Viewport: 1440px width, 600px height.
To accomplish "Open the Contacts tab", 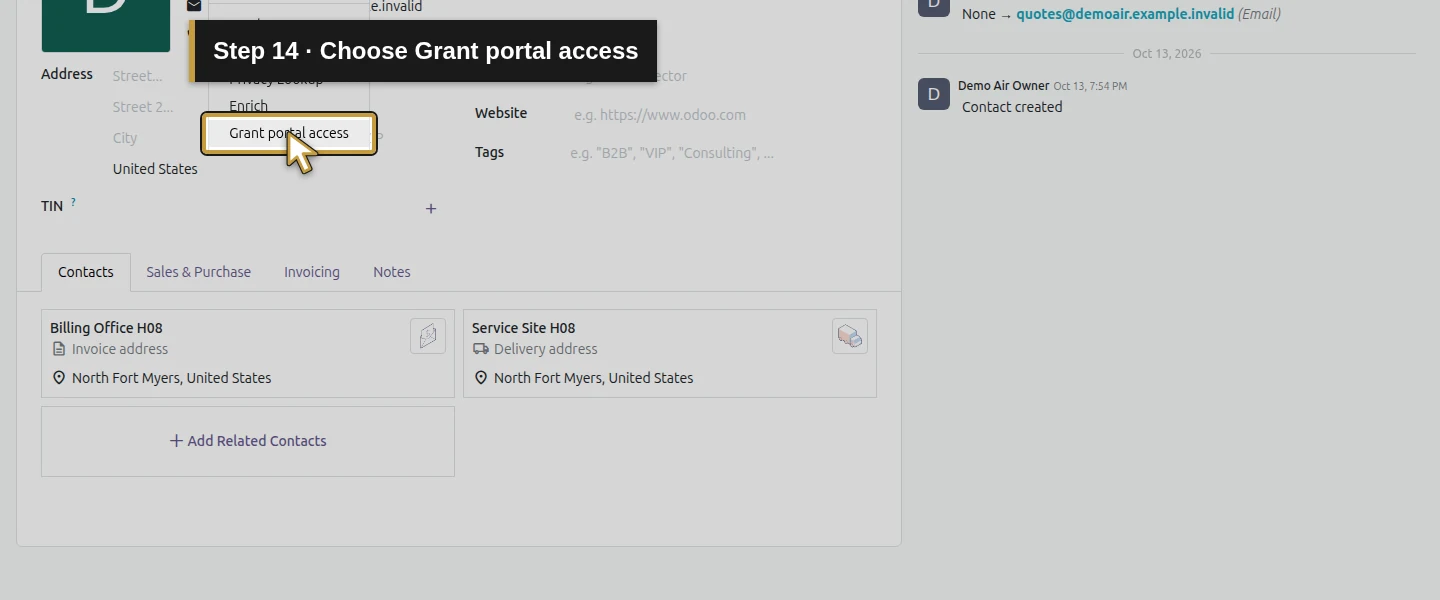I will click(86, 272).
